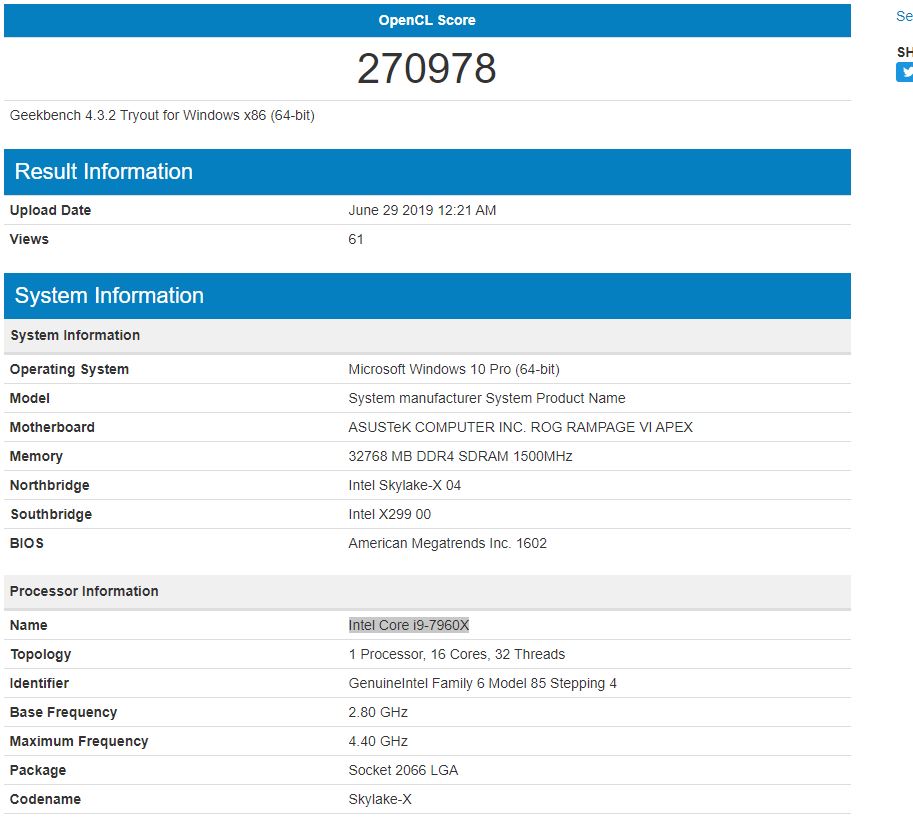Click the Upload Date label
This screenshot has width=913, height=819.
click(x=50, y=210)
